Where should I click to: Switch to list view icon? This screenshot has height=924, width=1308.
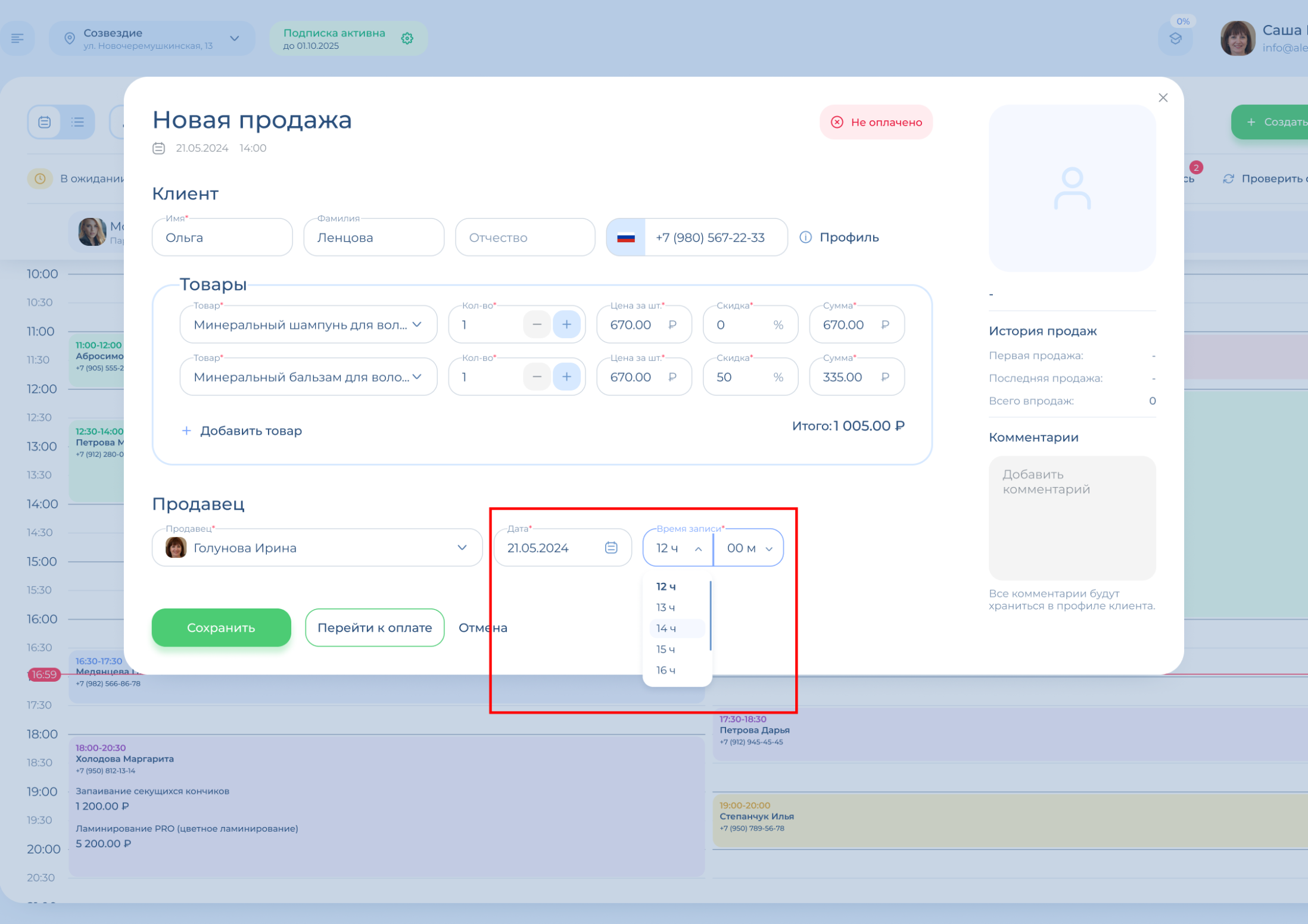[78, 122]
